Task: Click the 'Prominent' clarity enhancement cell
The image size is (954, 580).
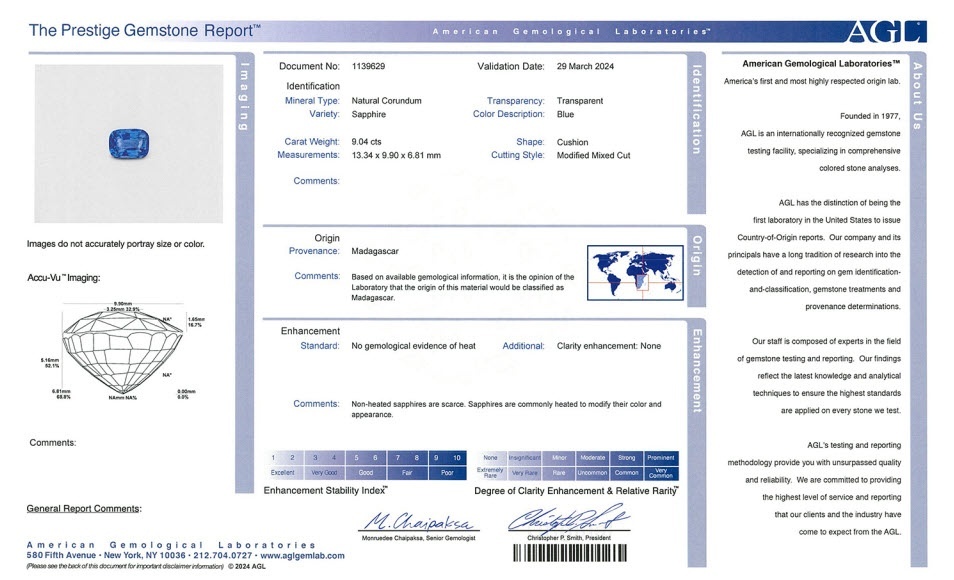Action: [x=660, y=457]
